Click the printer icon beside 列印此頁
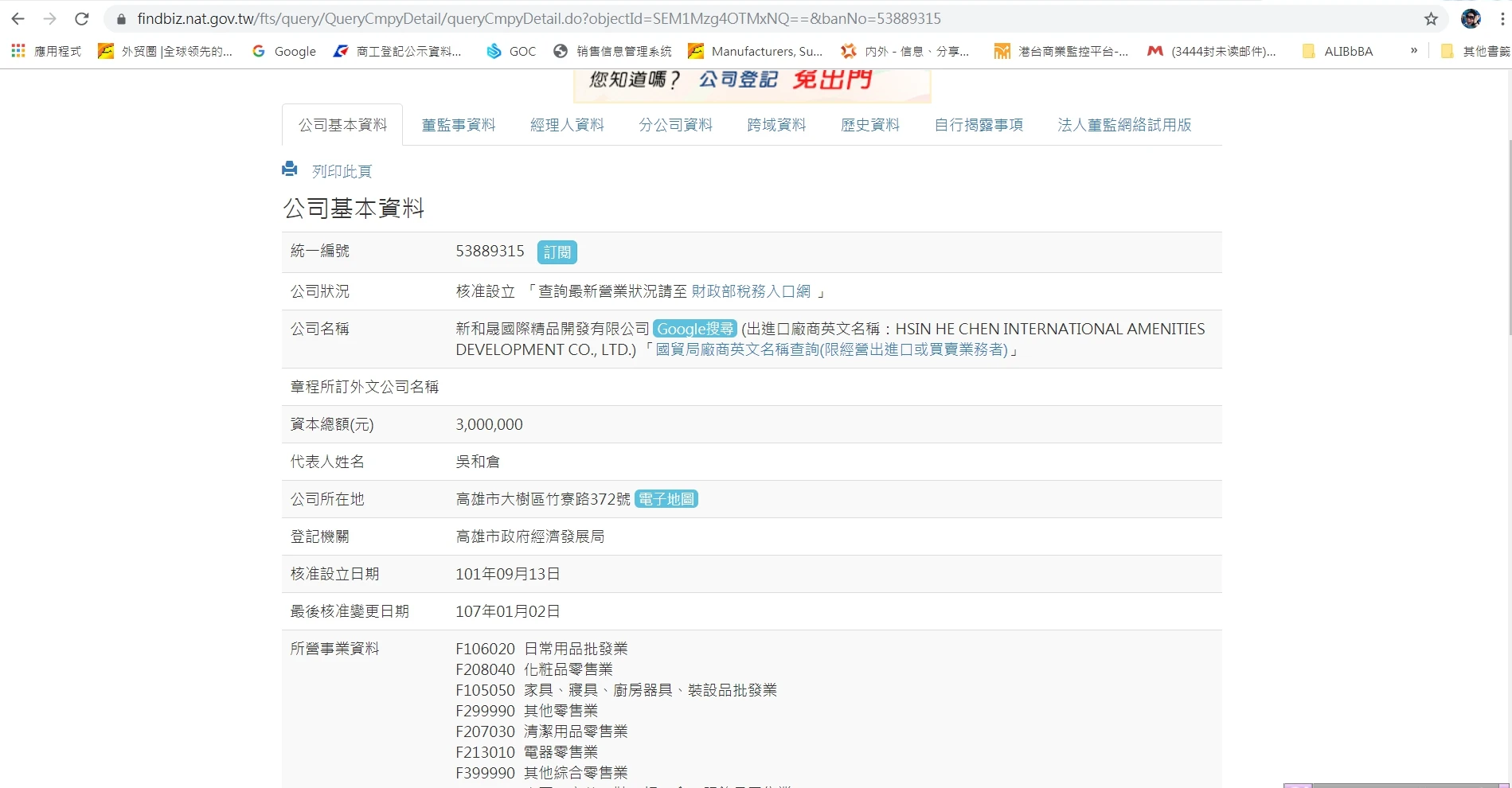The height and width of the screenshot is (788, 1512). click(x=290, y=169)
